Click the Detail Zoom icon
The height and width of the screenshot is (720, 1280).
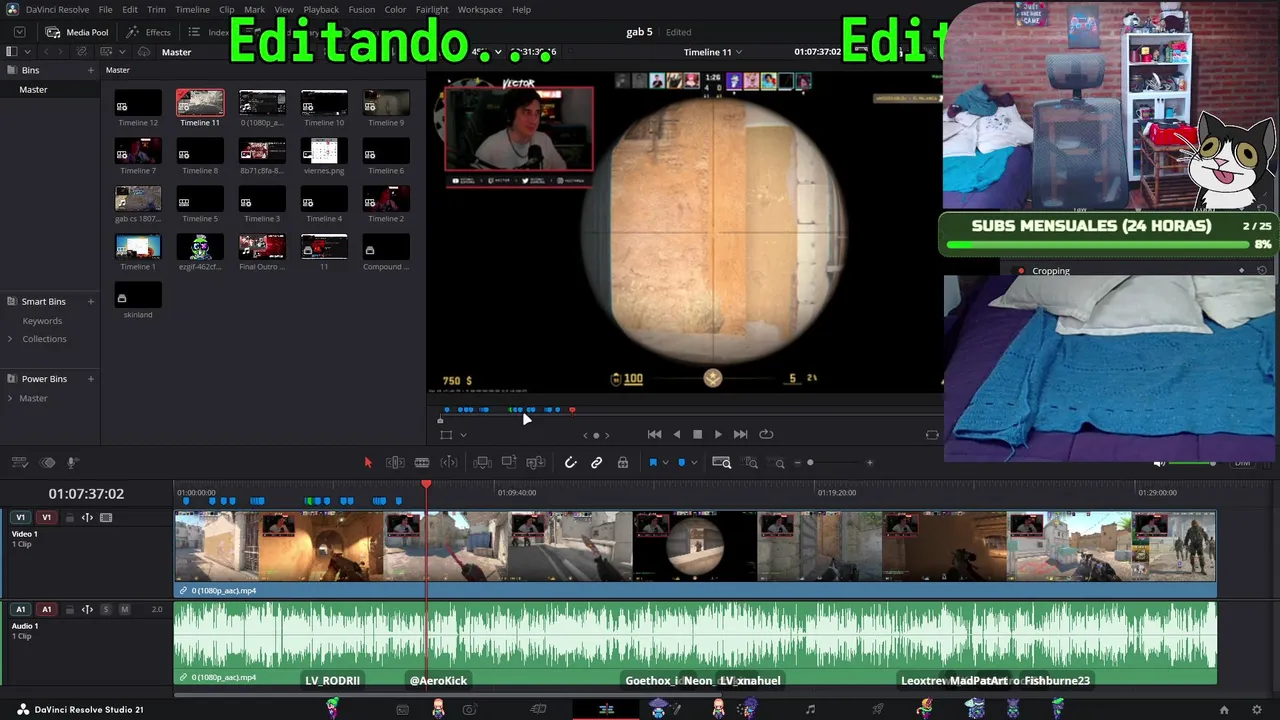751,462
